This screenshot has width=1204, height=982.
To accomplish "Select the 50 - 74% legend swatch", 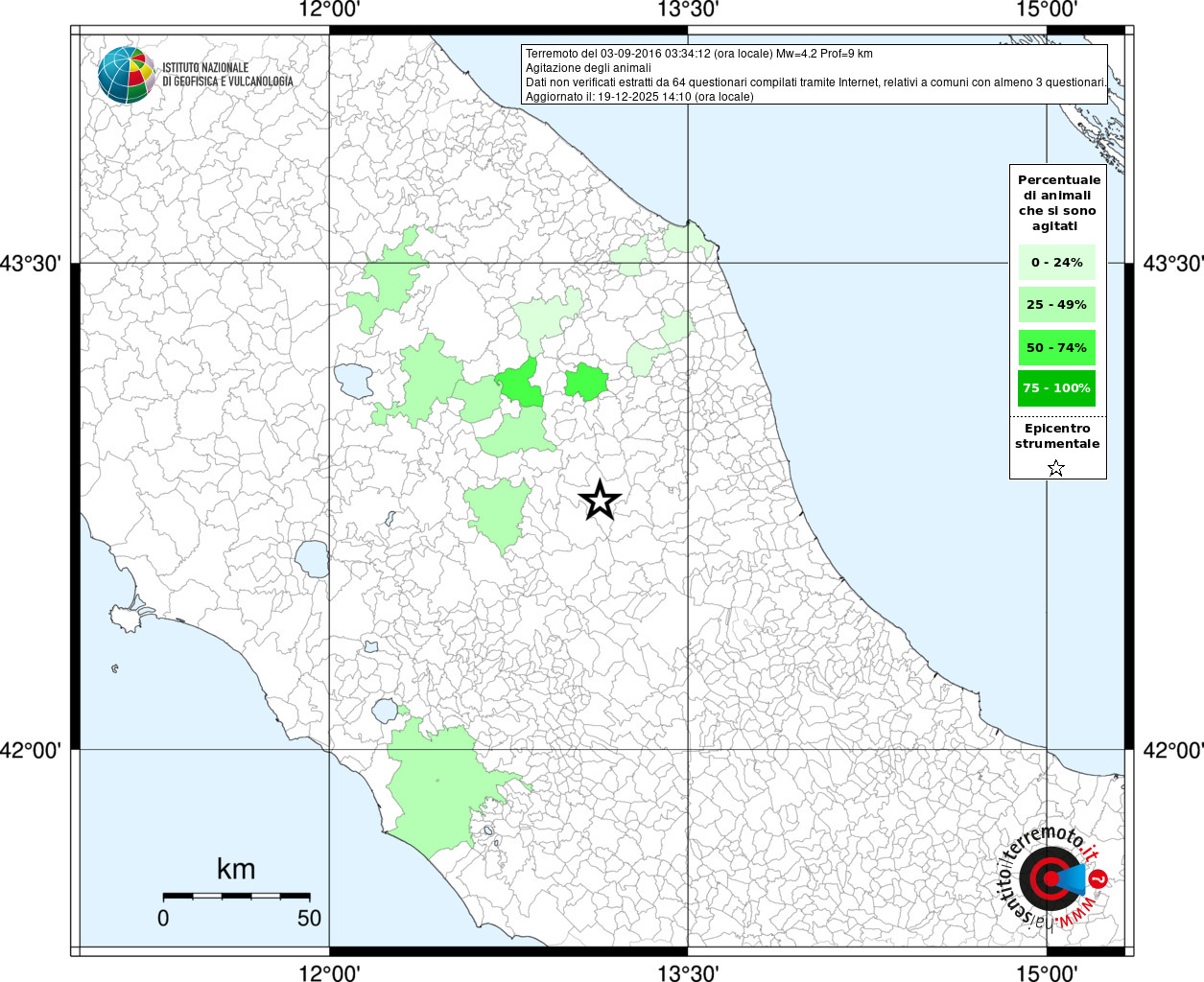I will tap(1056, 347).
